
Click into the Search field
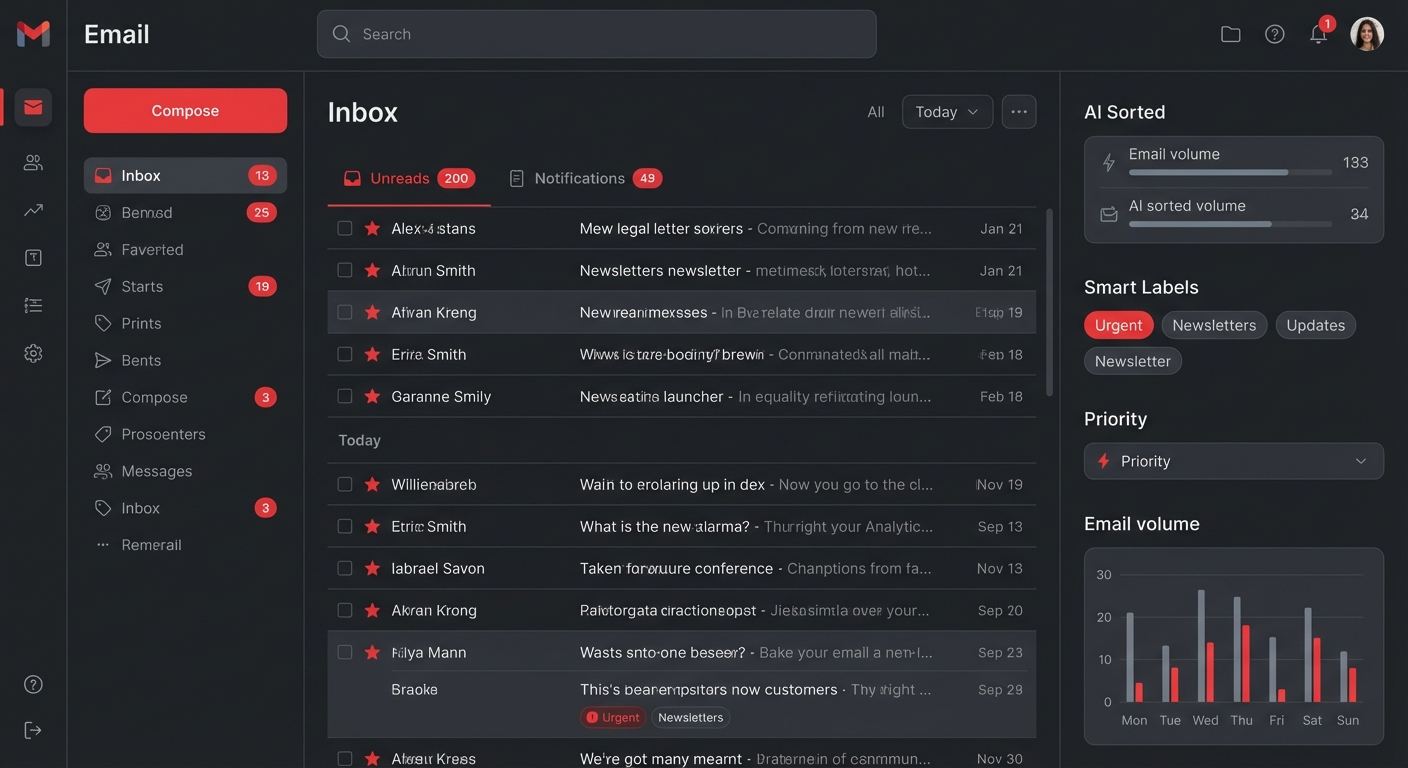coord(596,34)
